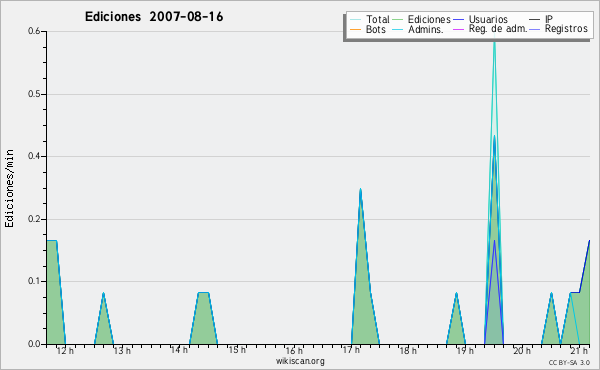This screenshot has height=370, width=600.
Task: Click the 17 h axis label
Action: pyautogui.click(x=351, y=350)
